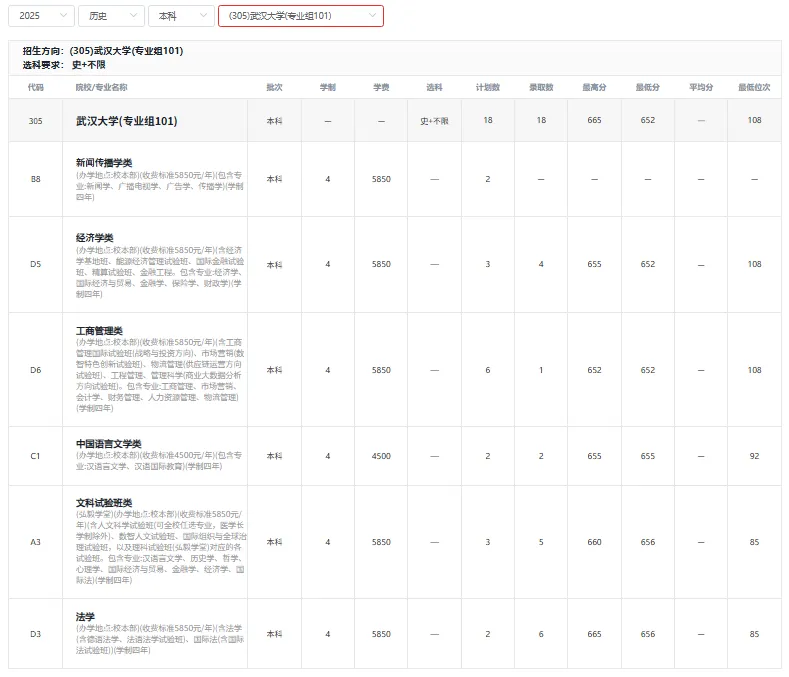The height and width of the screenshot is (677, 789).
Task: Open the 本科 level dropdown
Action: 181,16
